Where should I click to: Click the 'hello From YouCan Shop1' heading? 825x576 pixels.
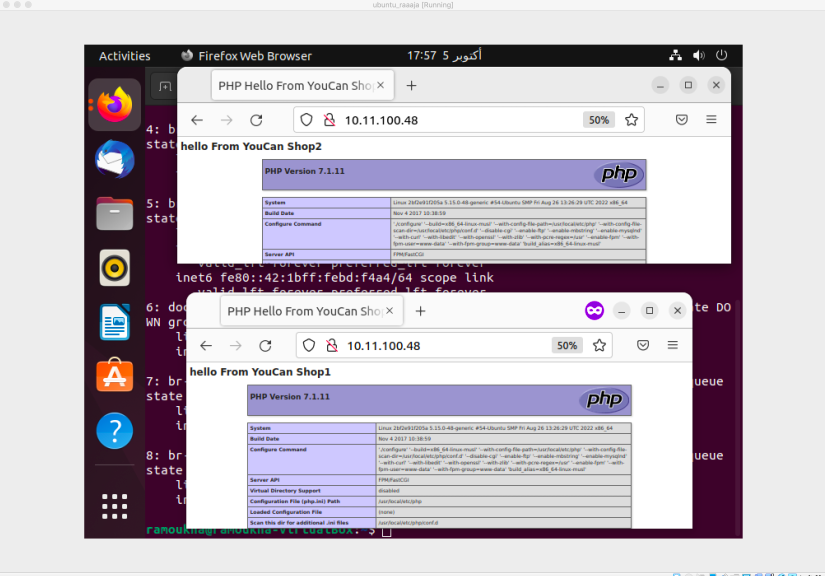point(260,372)
